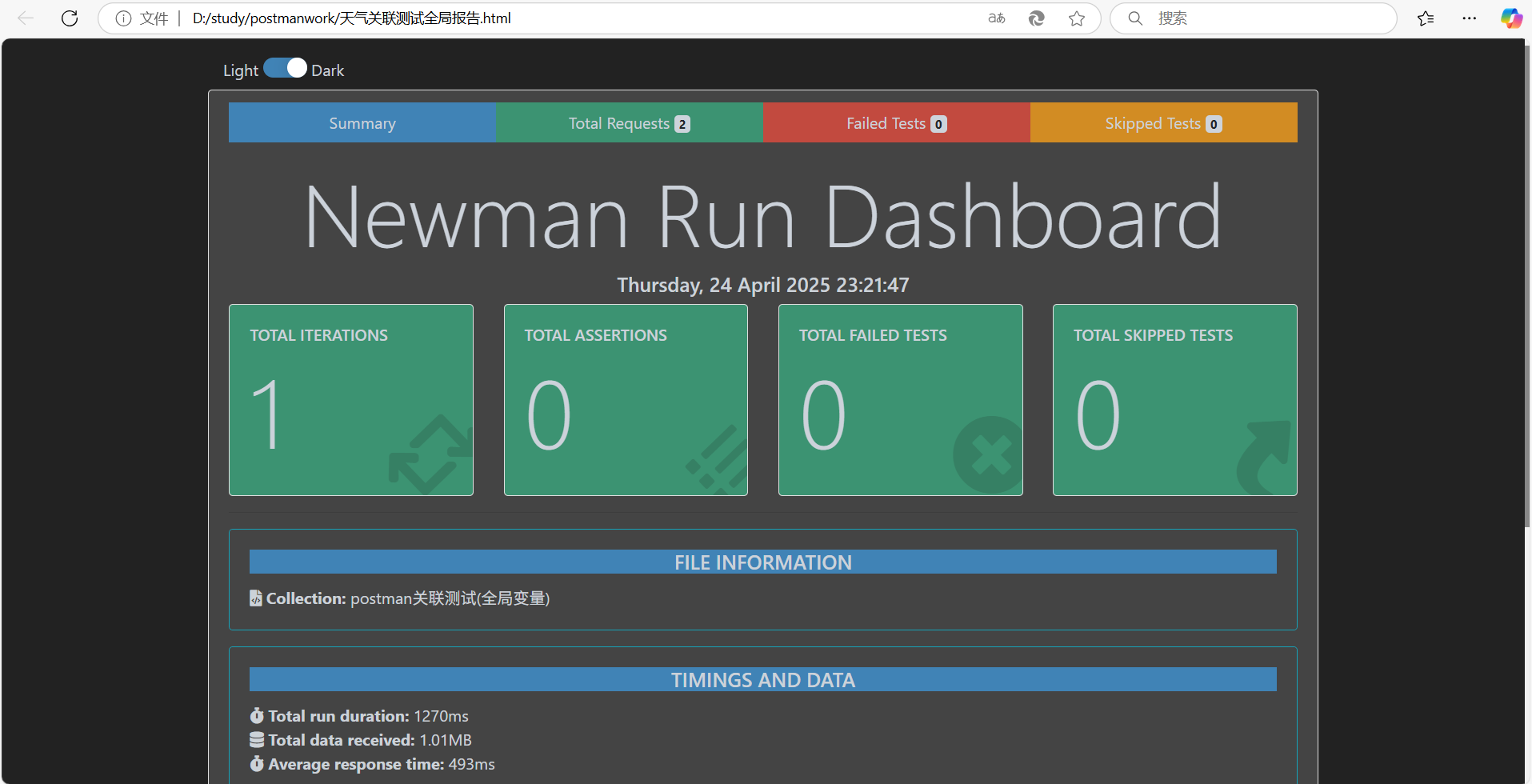
Task: Click the FILE INFORMATION header bar
Action: click(763, 562)
